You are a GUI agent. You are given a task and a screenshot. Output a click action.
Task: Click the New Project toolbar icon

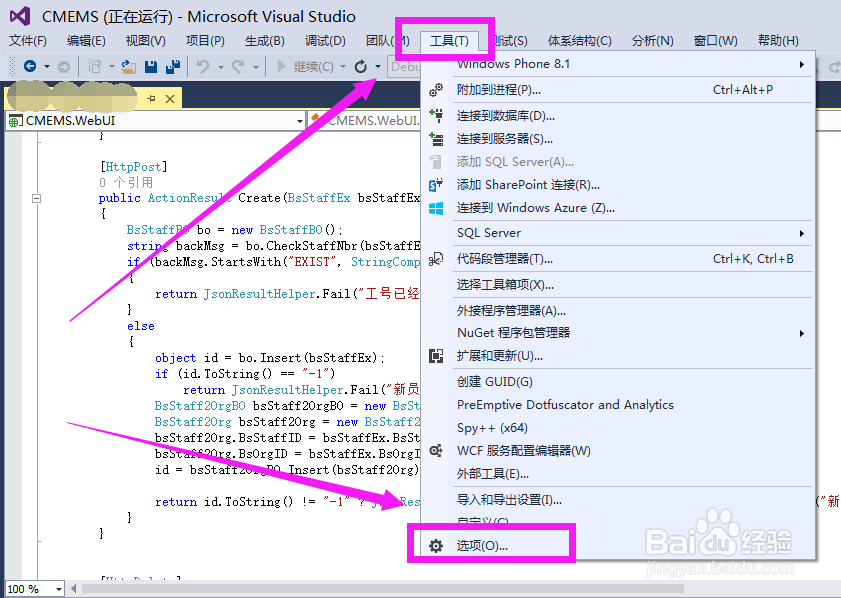95,67
